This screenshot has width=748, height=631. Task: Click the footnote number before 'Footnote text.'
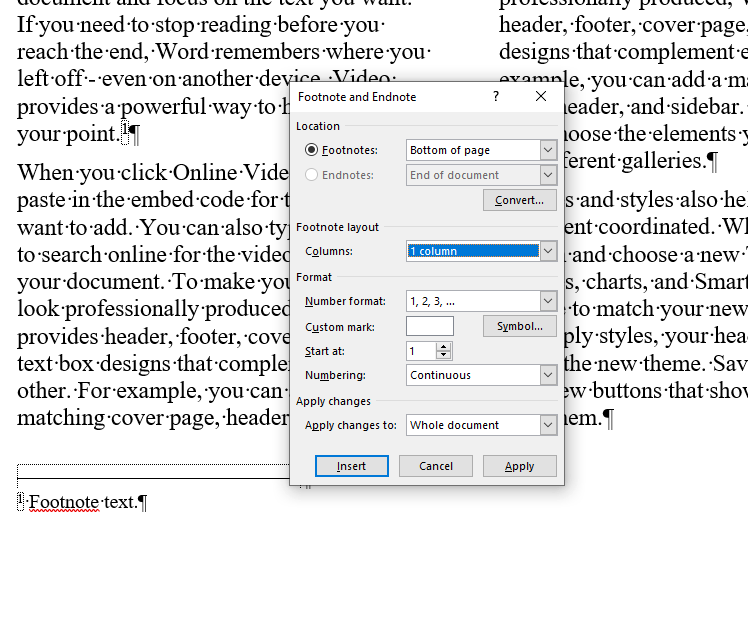point(21,499)
